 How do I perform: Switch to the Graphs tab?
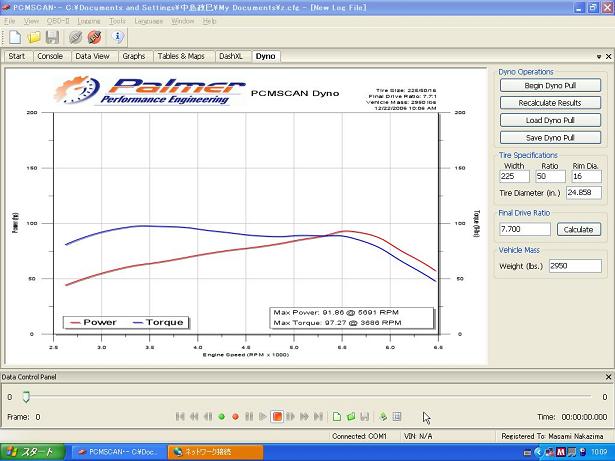coord(133,57)
